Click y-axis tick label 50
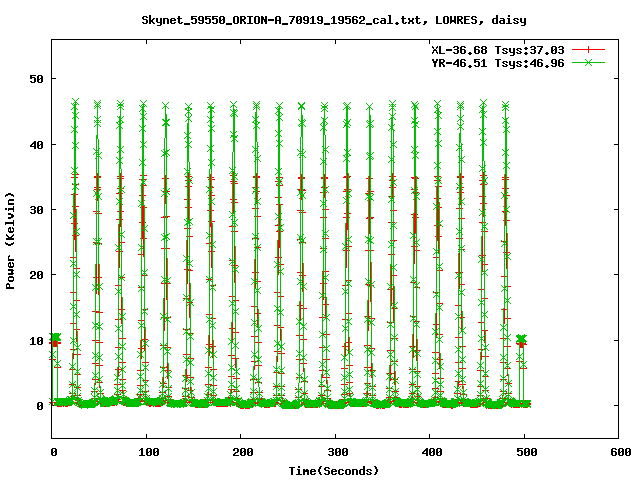The image size is (640, 480). pyautogui.click(x=36, y=79)
